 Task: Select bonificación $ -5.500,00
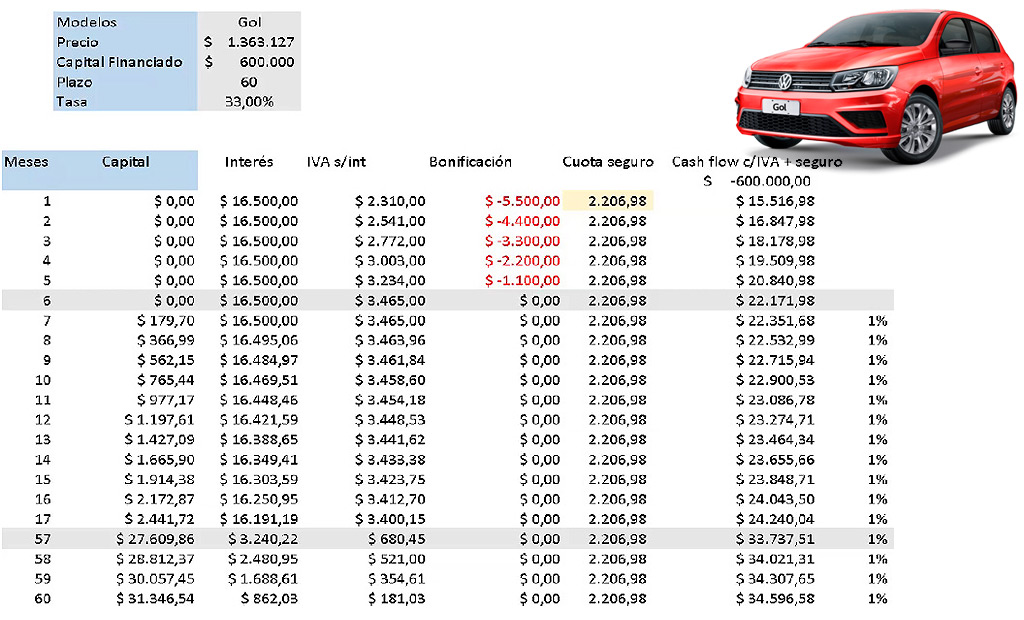522,201
